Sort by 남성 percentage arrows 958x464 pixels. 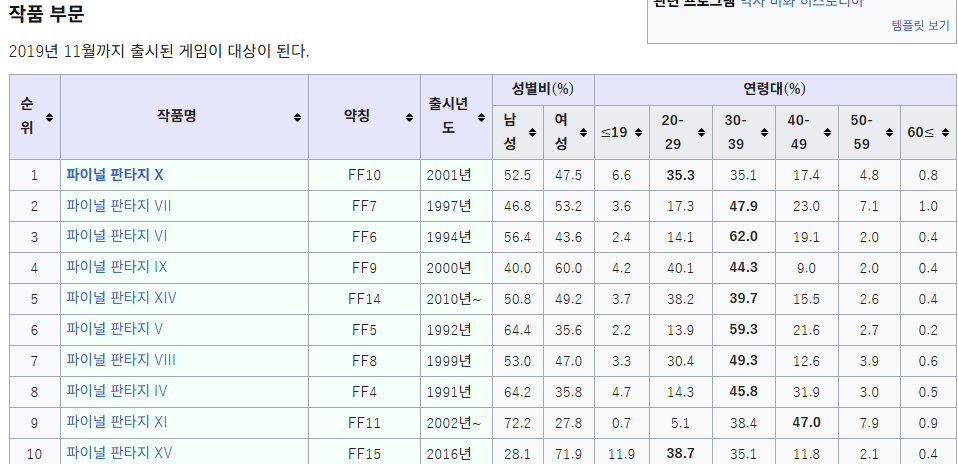click(532, 133)
